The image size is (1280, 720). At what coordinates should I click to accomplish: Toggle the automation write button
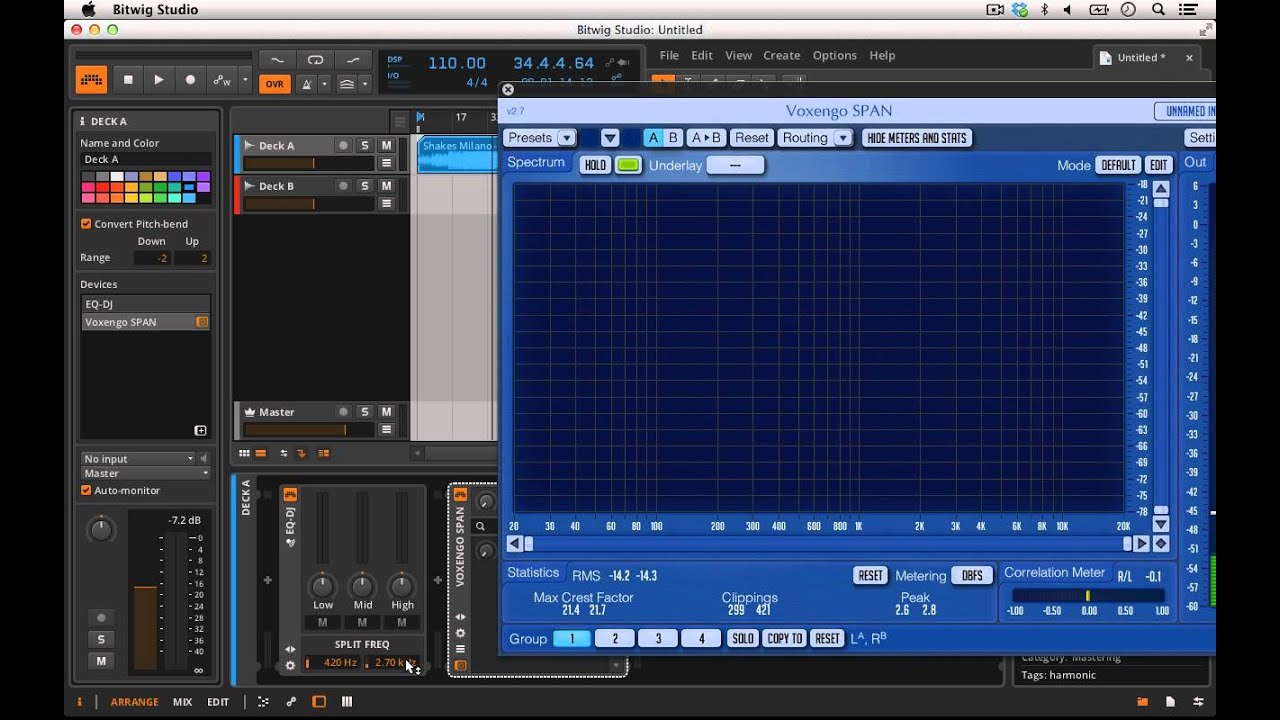coord(222,80)
